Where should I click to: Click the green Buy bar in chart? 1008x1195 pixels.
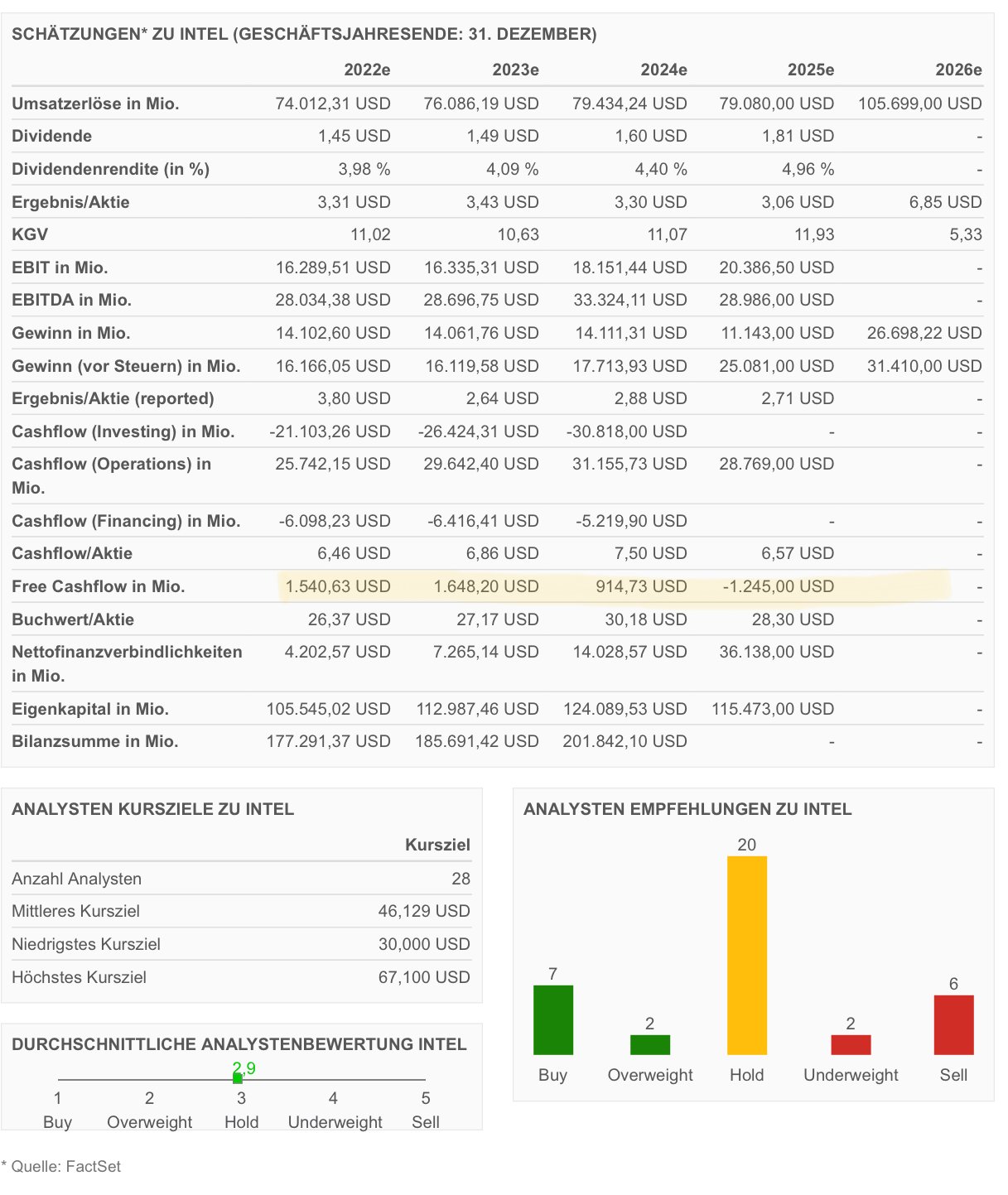pos(553,1019)
